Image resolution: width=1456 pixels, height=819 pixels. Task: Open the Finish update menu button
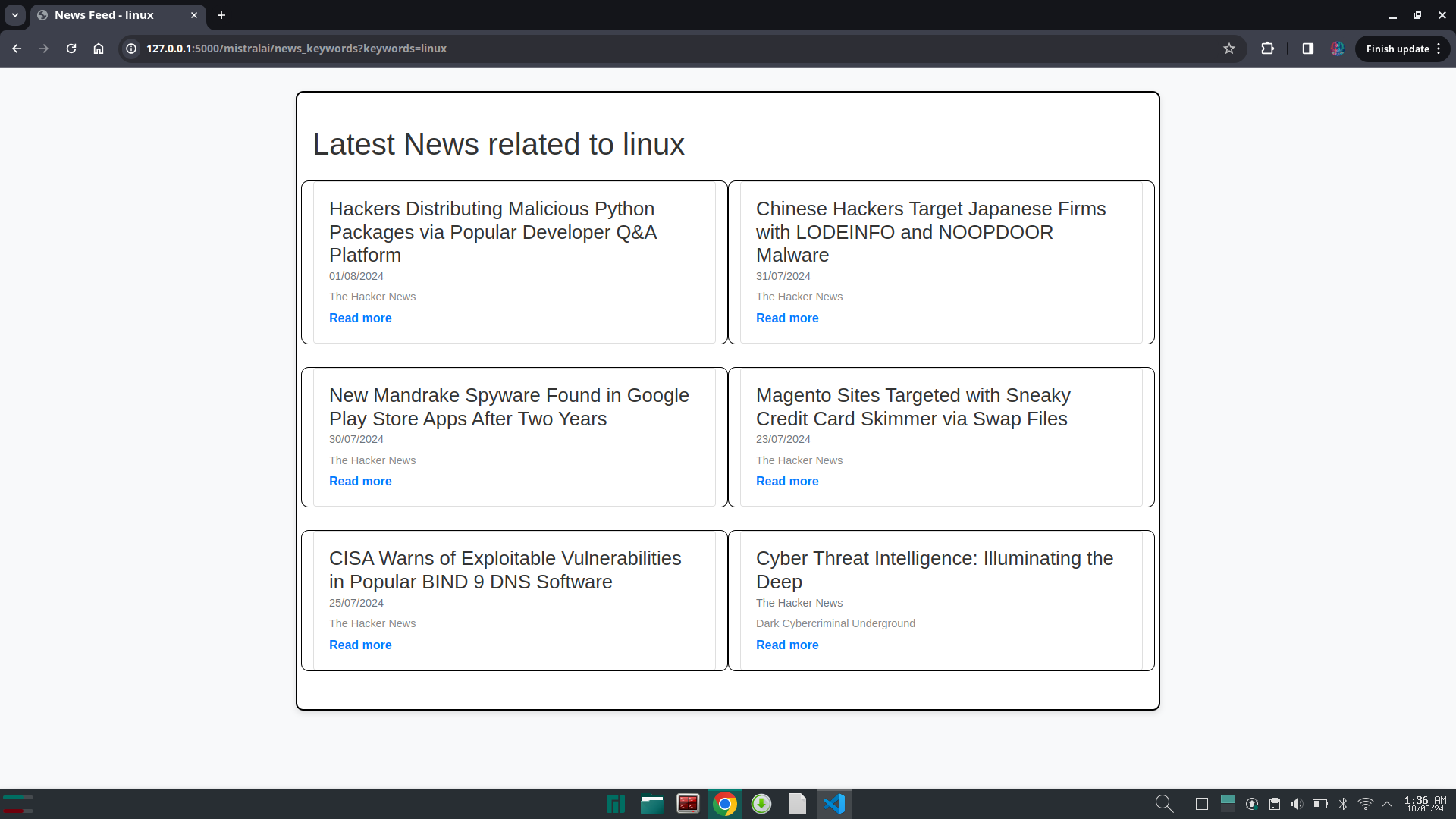click(x=1402, y=49)
